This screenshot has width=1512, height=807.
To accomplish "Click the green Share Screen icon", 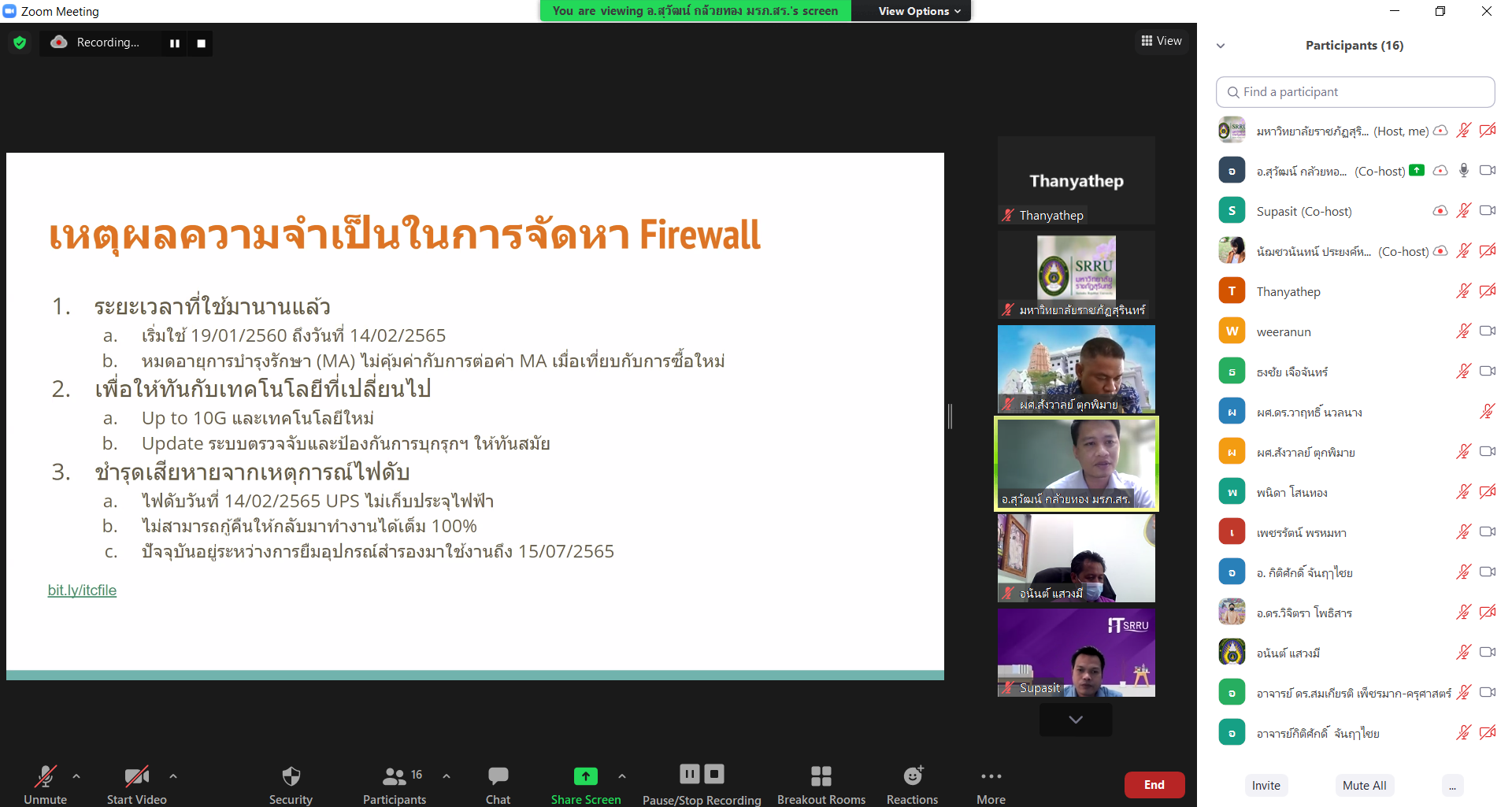I will 585,776.
